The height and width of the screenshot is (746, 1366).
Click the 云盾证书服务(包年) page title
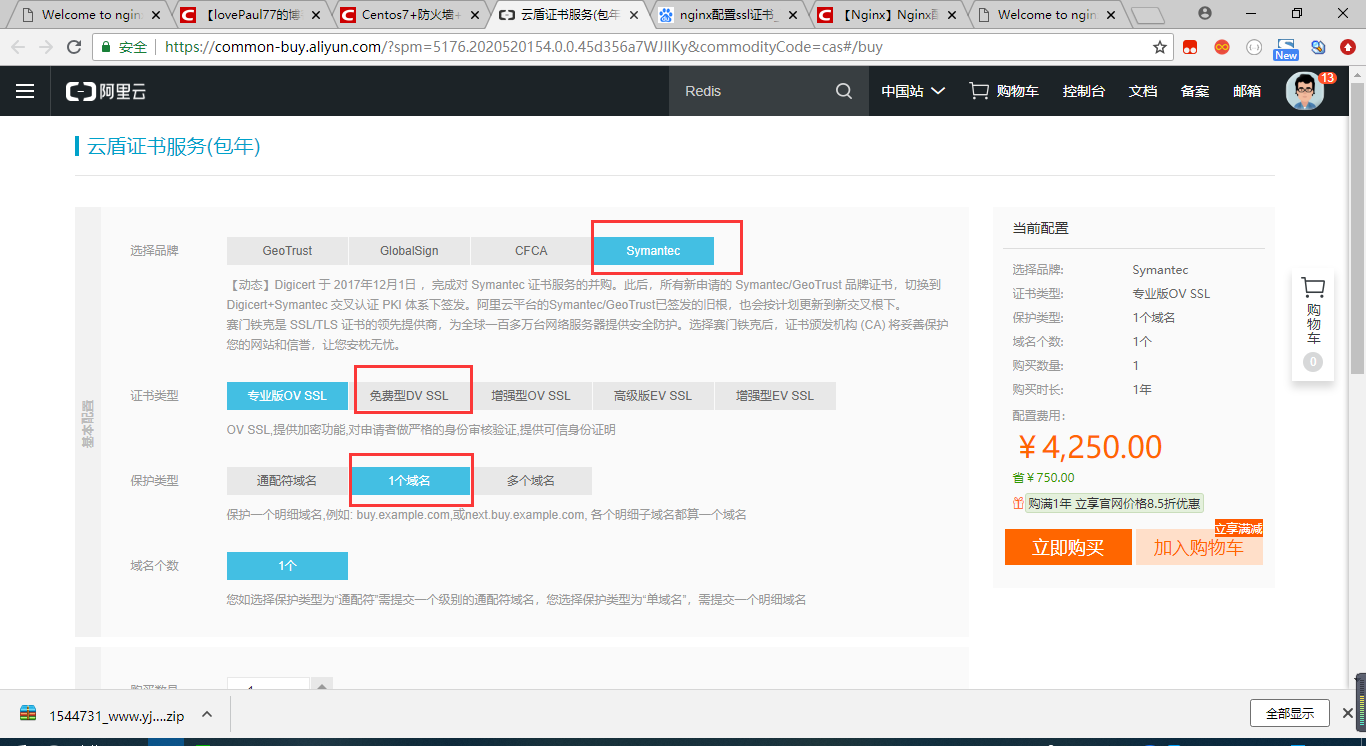[174, 146]
